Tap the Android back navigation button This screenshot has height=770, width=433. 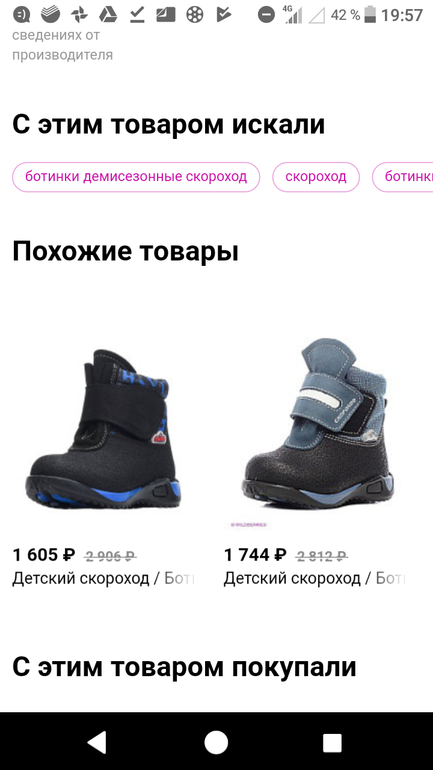(97, 742)
